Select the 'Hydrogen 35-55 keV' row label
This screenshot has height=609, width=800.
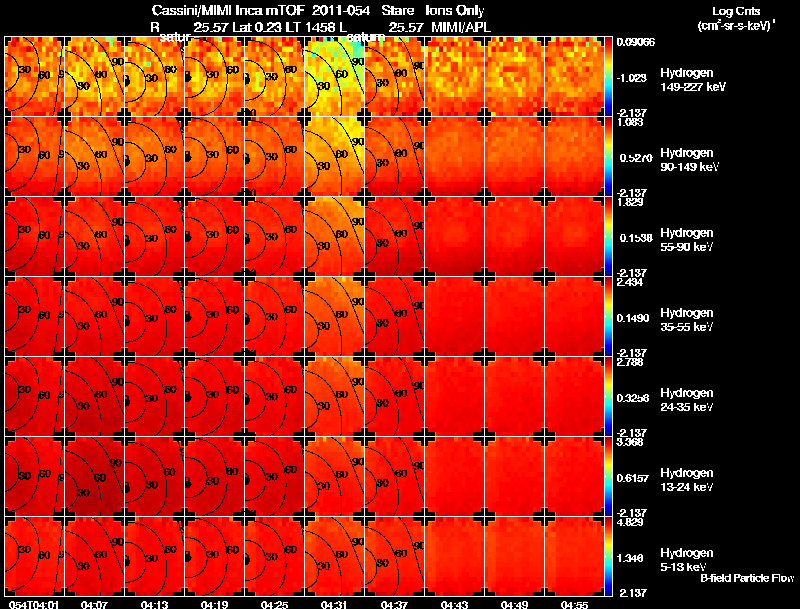(687, 320)
